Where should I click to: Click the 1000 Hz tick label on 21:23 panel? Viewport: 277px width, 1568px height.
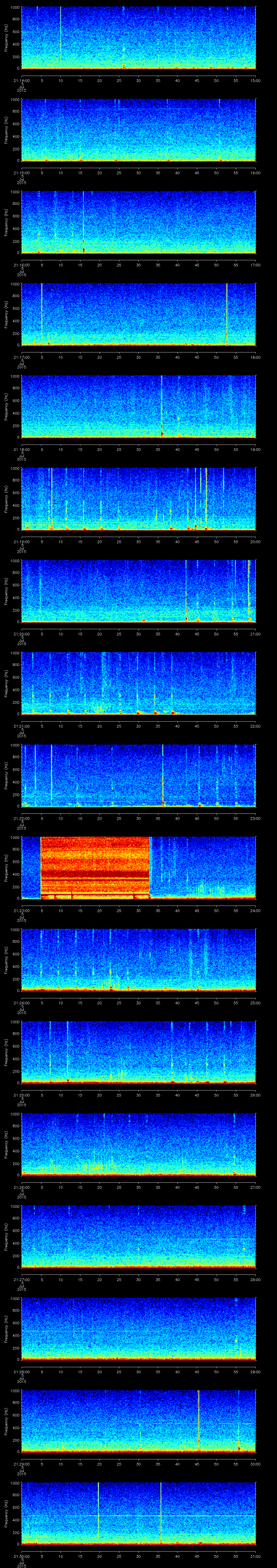pos(15,838)
